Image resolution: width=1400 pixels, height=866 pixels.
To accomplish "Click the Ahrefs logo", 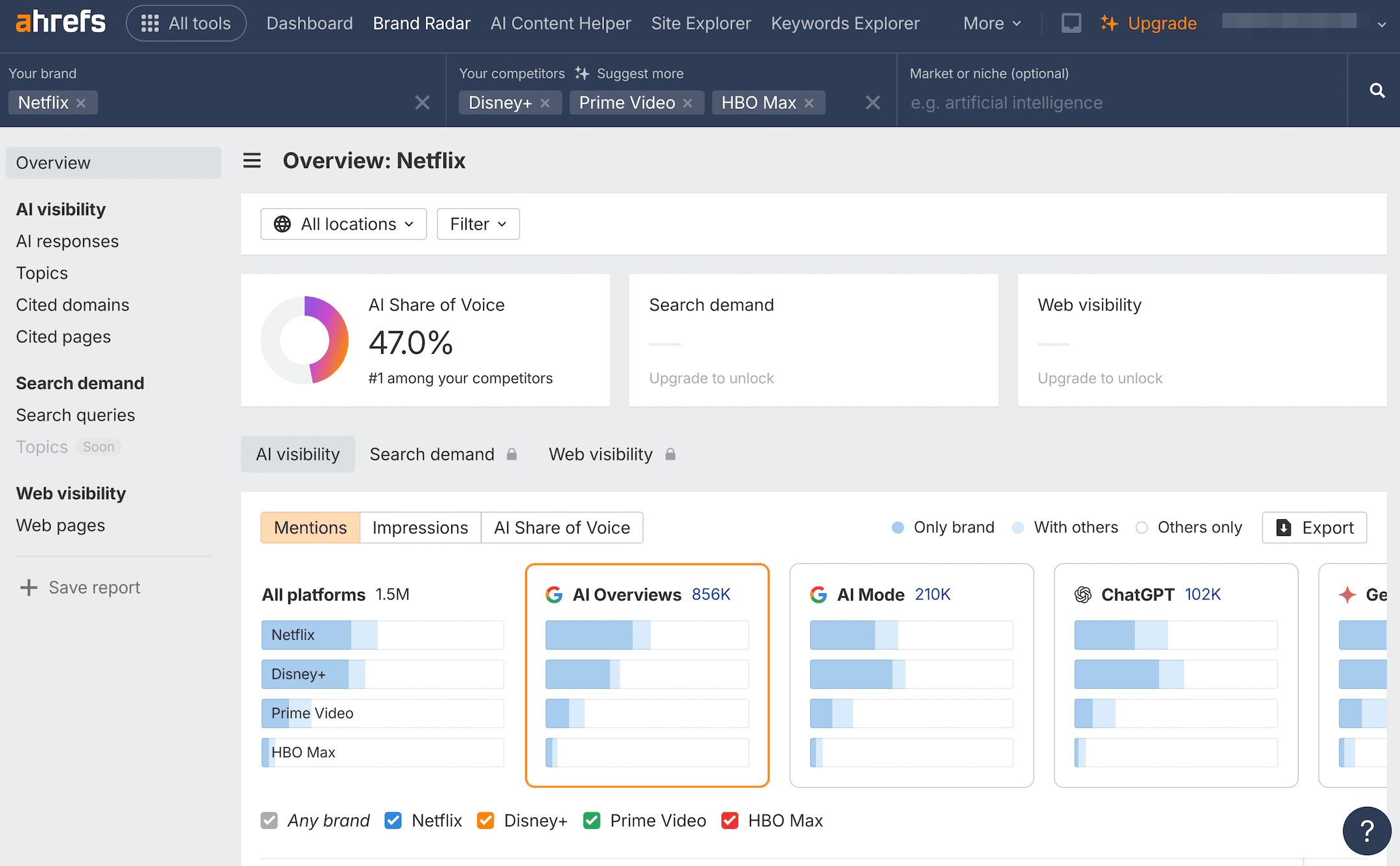I will [60, 23].
